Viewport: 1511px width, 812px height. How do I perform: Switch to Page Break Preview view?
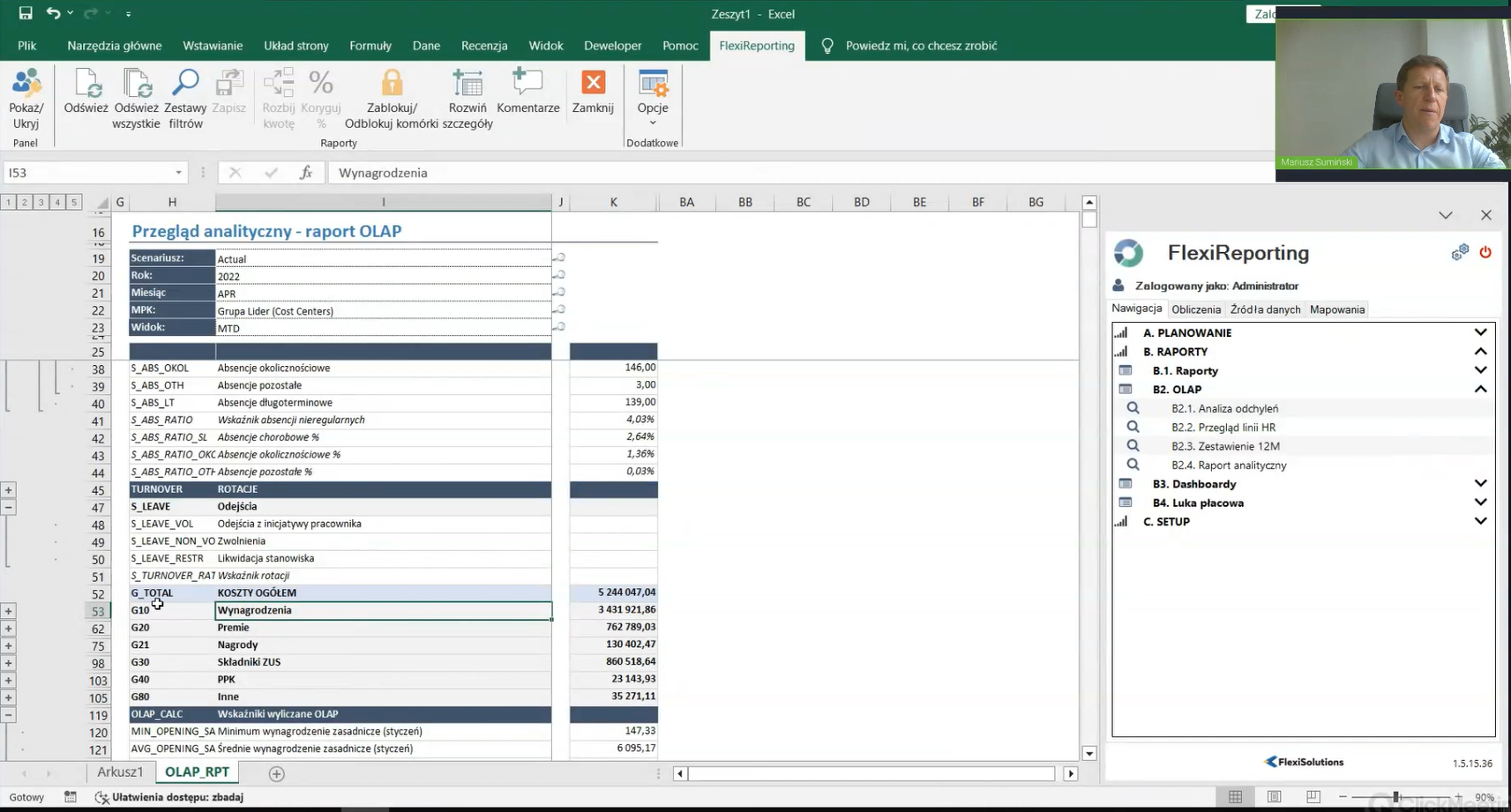[1313, 797]
